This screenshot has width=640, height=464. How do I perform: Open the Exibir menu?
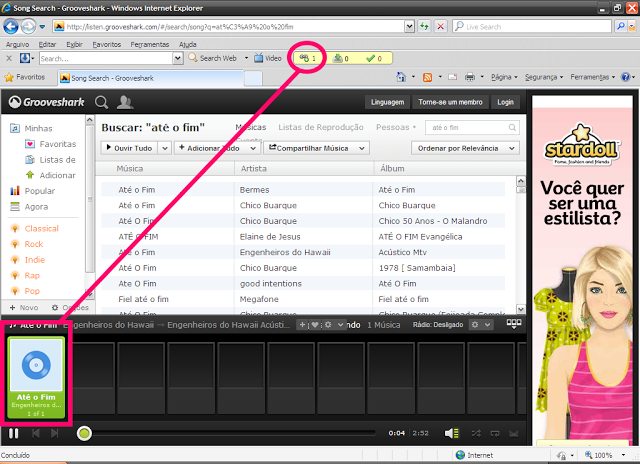click(x=74, y=44)
